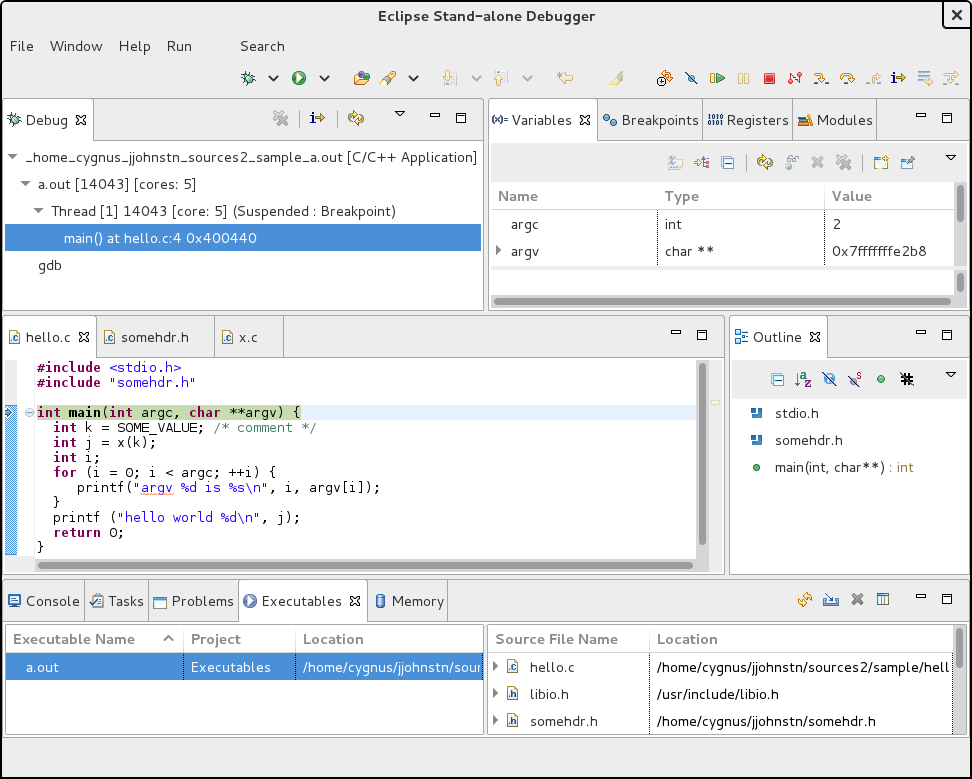Click the remove executable X icon
Image resolution: width=972 pixels, height=779 pixels.
(x=857, y=599)
